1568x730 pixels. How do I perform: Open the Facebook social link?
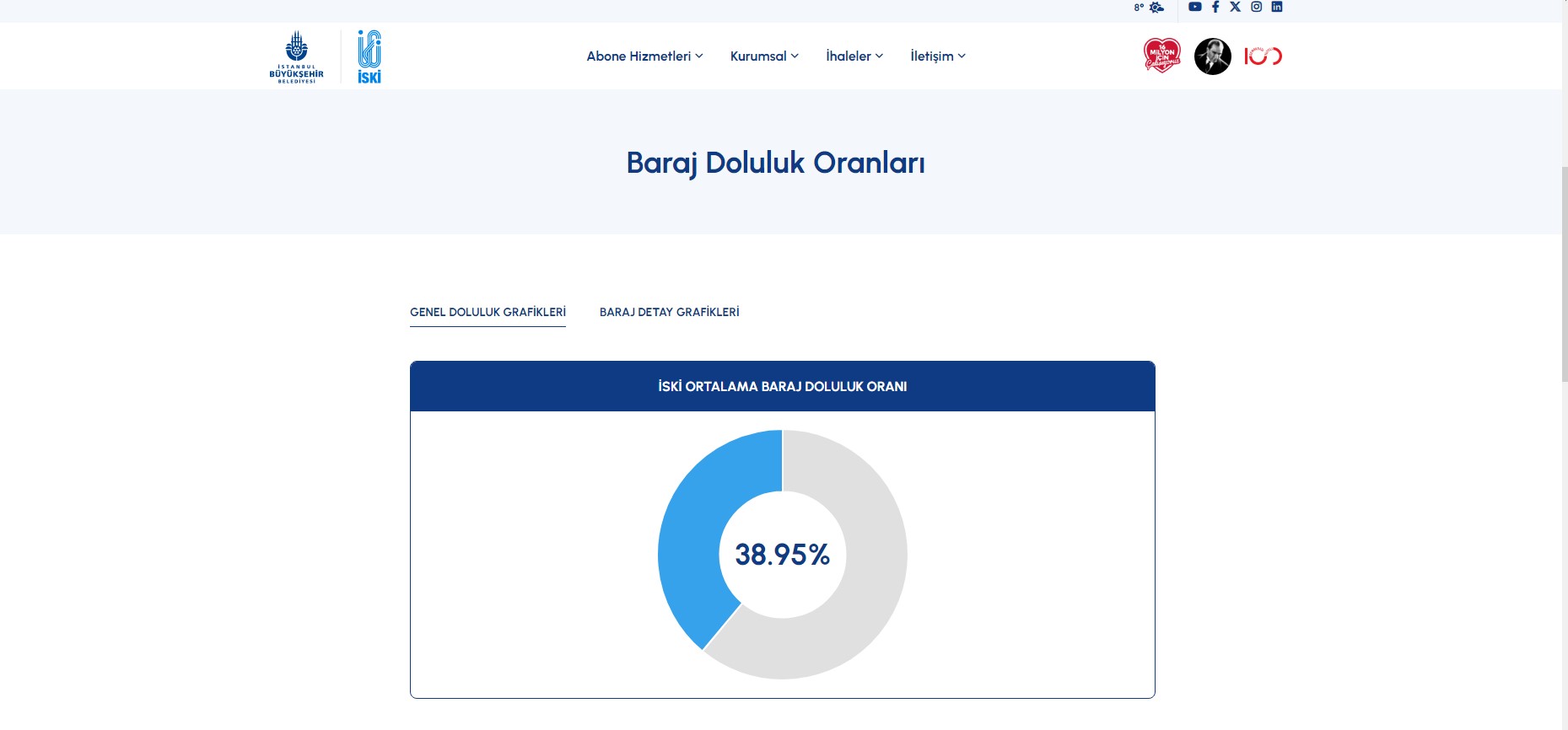coord(1215,7)
